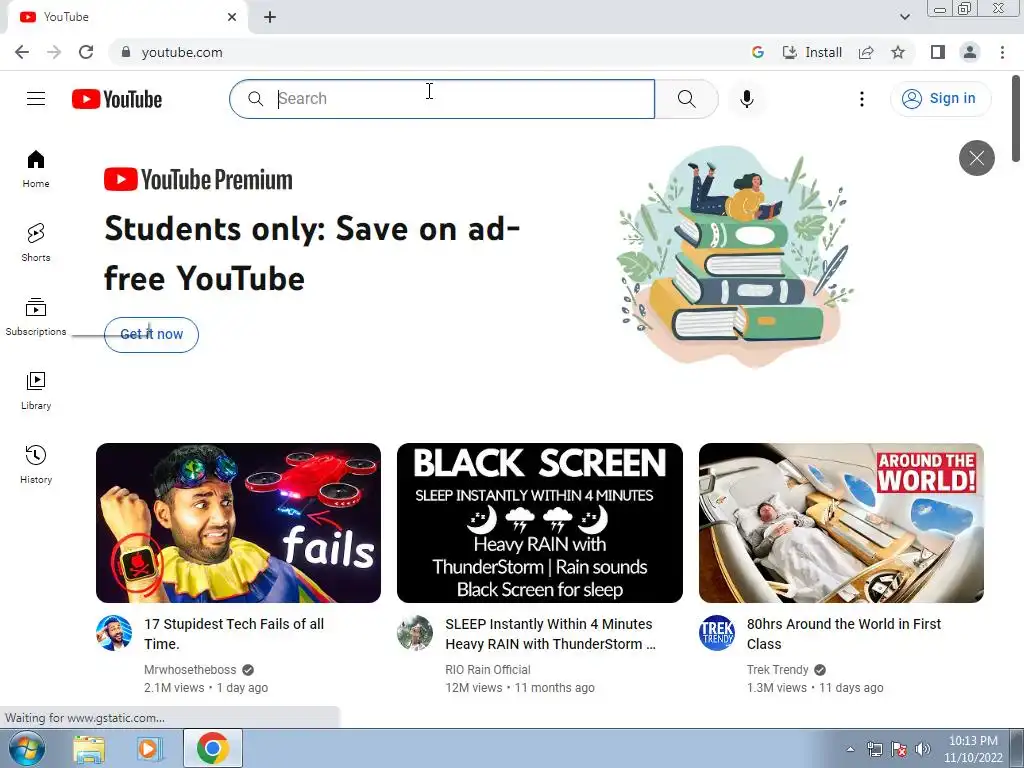The height and width of the screenshot is (768, 1024).
Task: Install the YouTube app
Action: point(812,52)
